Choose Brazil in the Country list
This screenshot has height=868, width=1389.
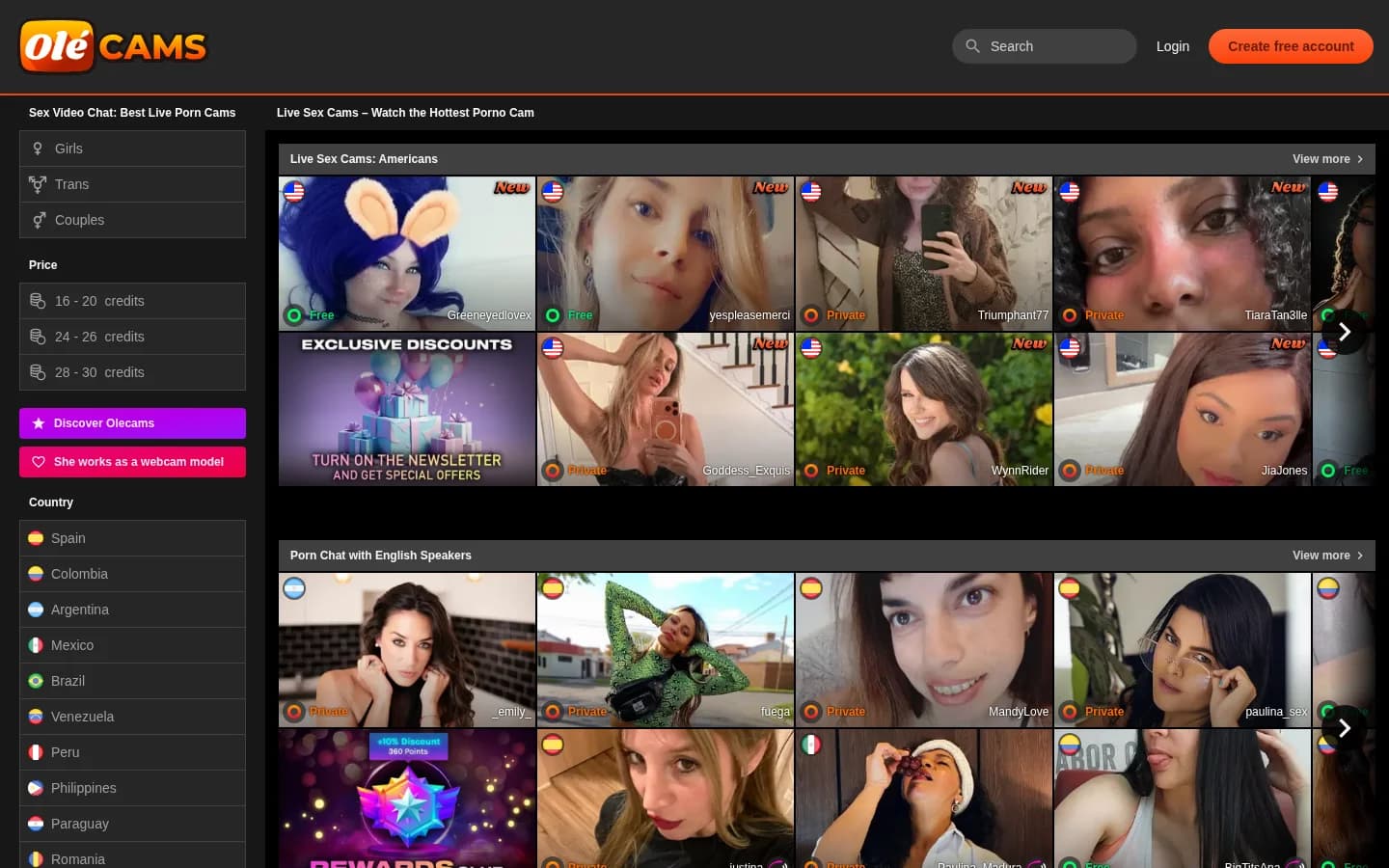132,681
